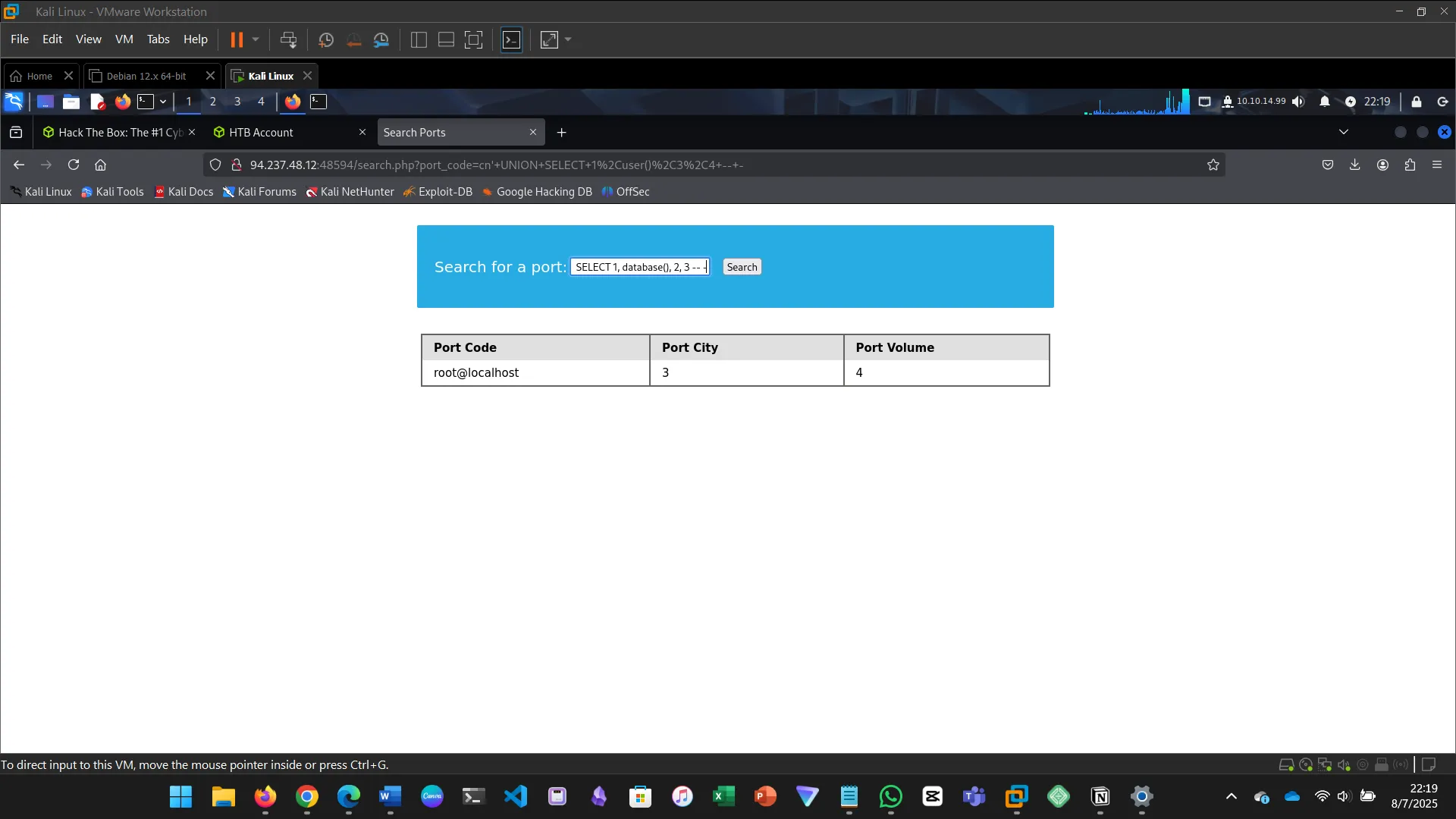Open the Kali panel terminal launcher
The height and width of the screenshot is (819, 1456).
[146, 102]
